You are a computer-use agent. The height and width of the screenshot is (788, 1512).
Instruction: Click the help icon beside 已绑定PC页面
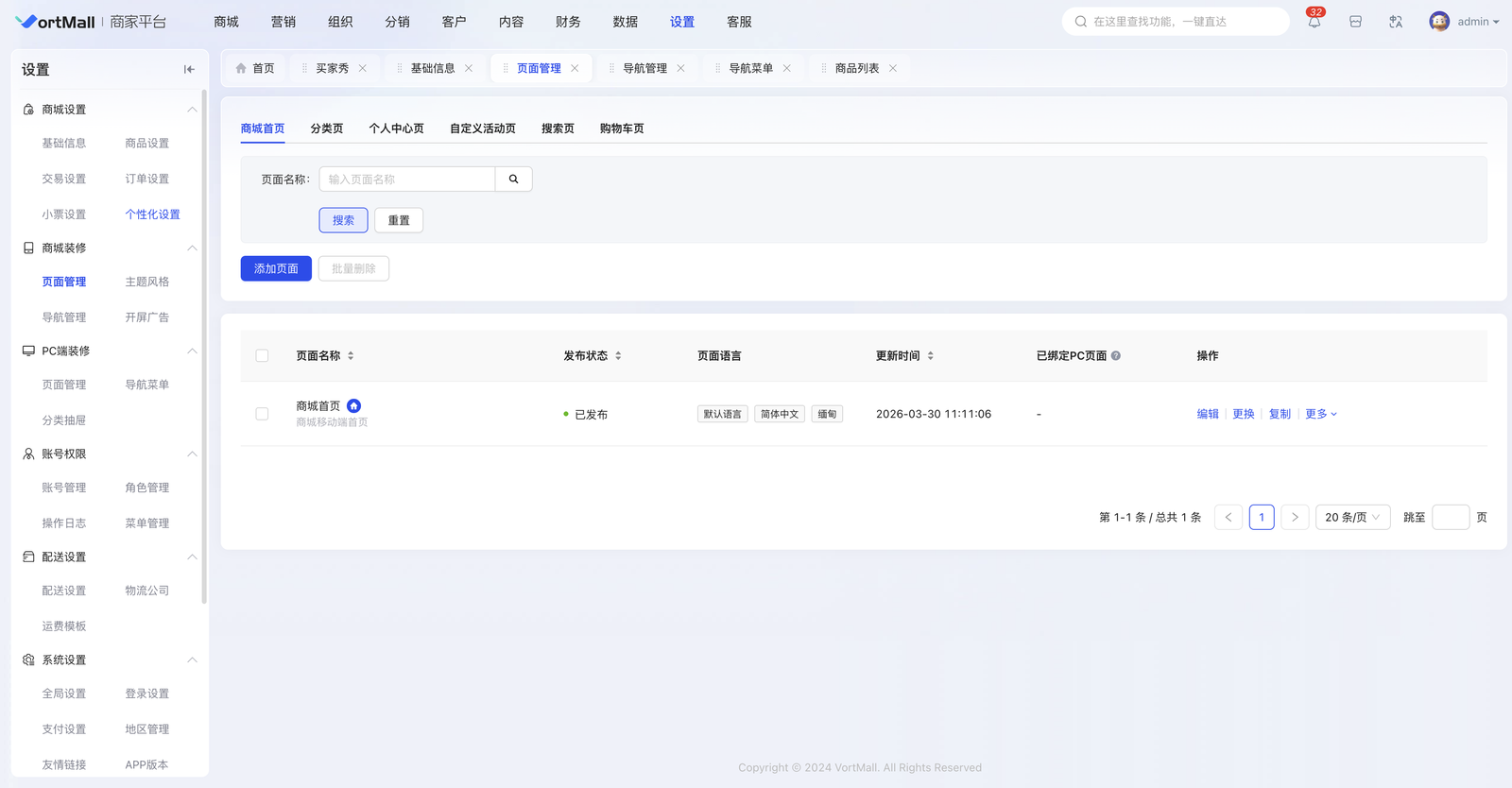point(1116,356)
